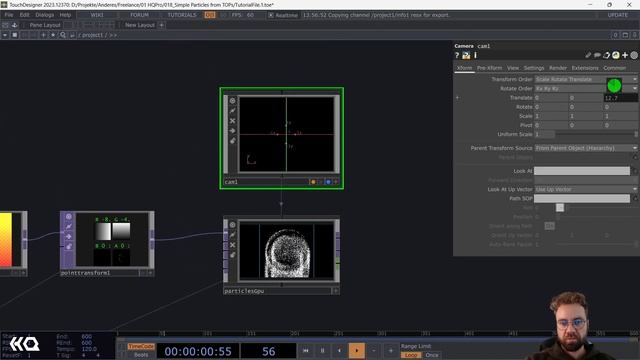Screen dimensions: 640x360
Task: Switch to the Extensions tab
Action: pos(585,68)
